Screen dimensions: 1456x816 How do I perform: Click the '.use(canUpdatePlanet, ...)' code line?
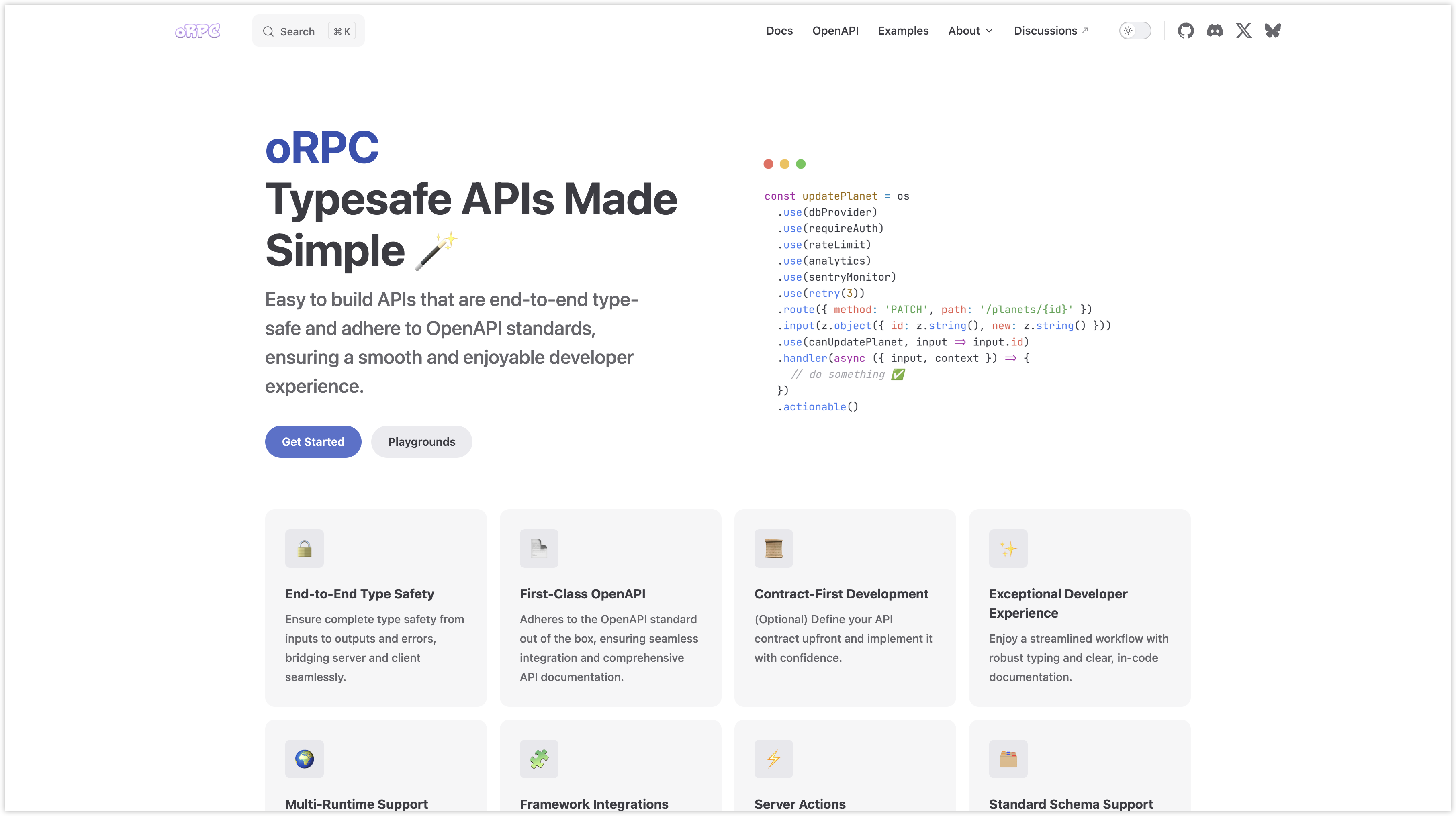tap(903, 342)
